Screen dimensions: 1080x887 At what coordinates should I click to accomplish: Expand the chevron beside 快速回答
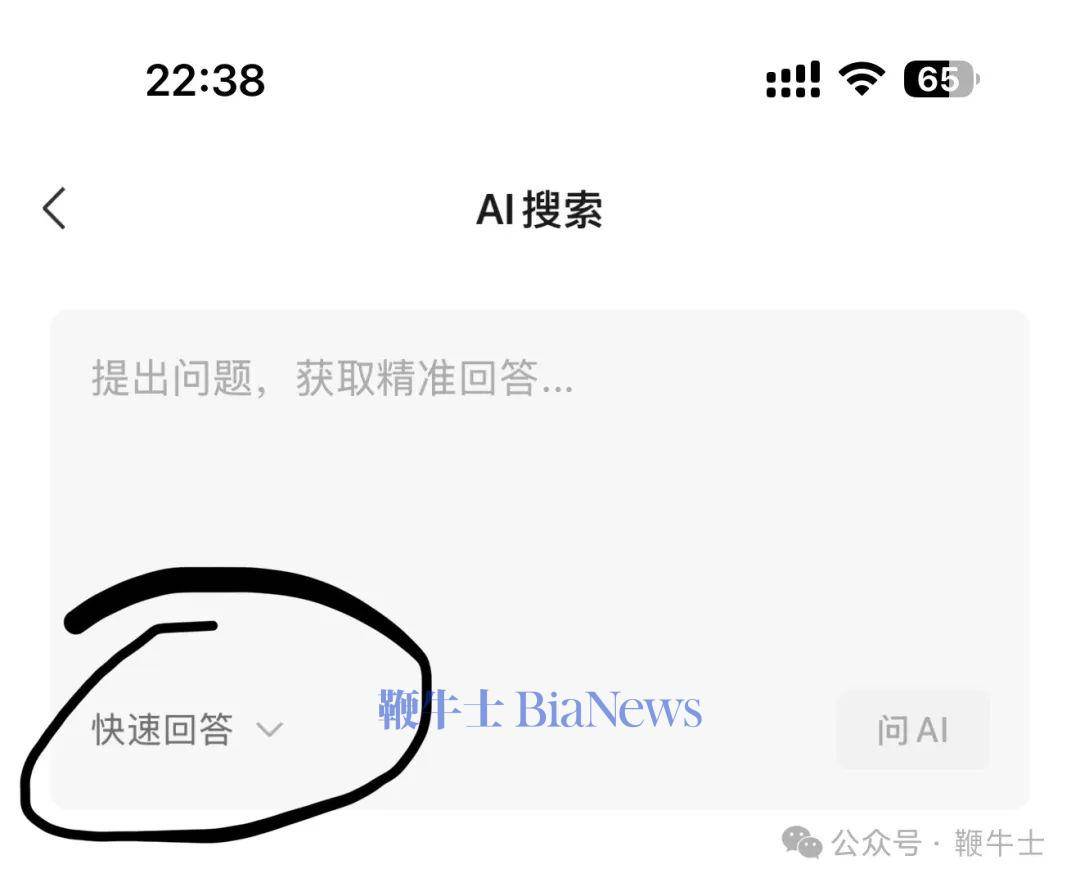coord(269,729)
